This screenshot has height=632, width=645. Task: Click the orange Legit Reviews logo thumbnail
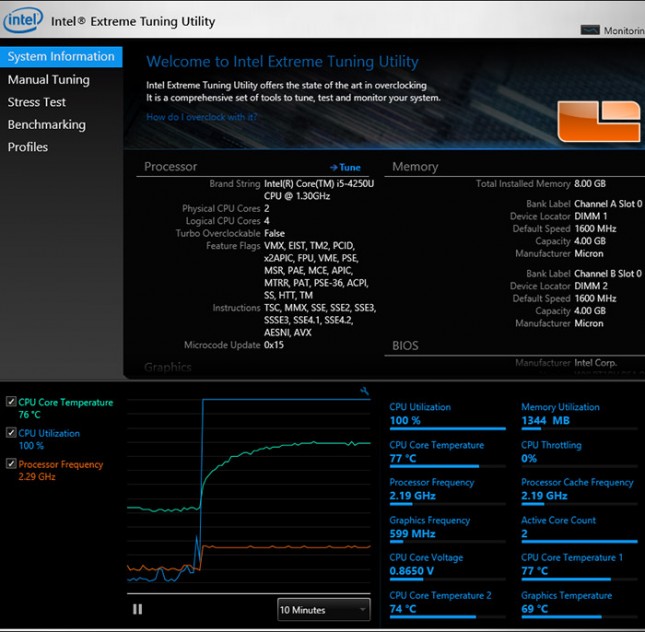pyautogui.click(x=599, y=121)
